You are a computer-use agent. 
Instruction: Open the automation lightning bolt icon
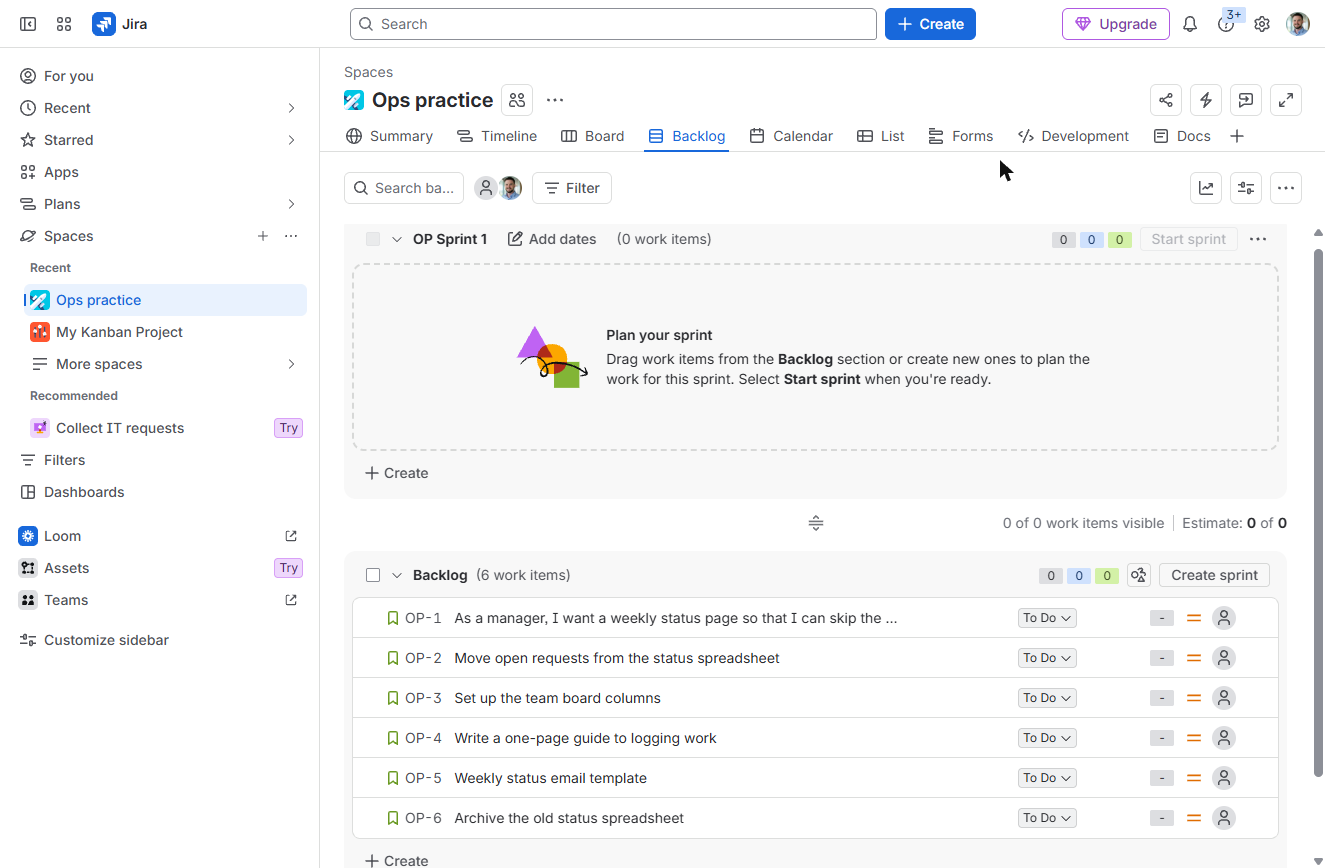pos(1206,100)
